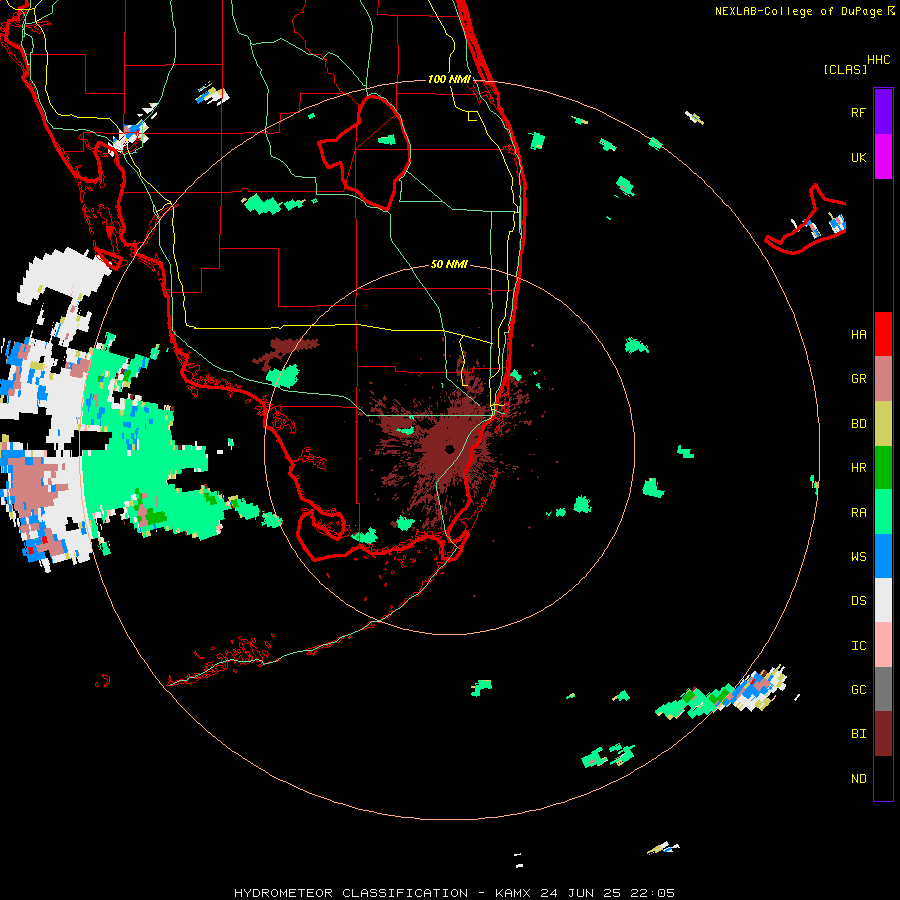Click the red island outline at right edge
The width and height of the screenshot is (900, 900).
click(805, 219)
